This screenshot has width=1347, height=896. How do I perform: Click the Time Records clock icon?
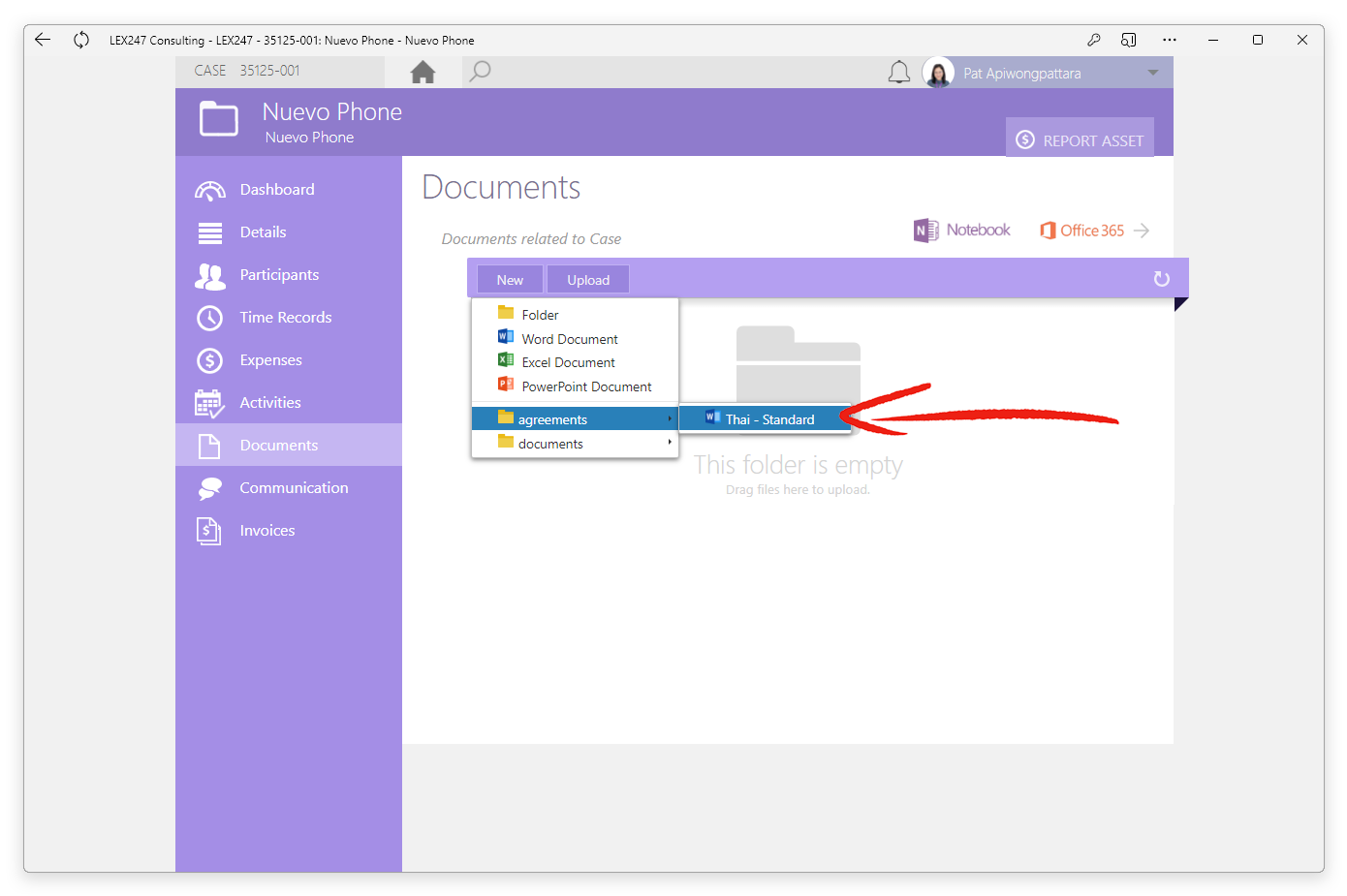(x=210, y=318)
